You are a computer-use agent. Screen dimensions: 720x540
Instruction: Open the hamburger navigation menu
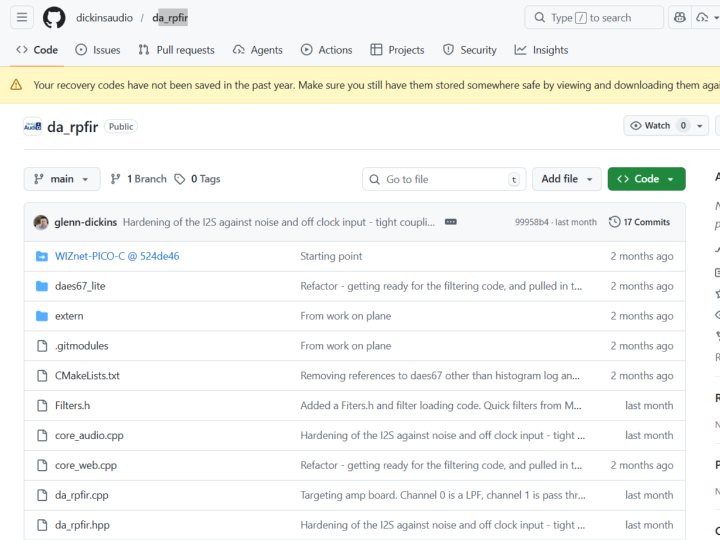23,18
